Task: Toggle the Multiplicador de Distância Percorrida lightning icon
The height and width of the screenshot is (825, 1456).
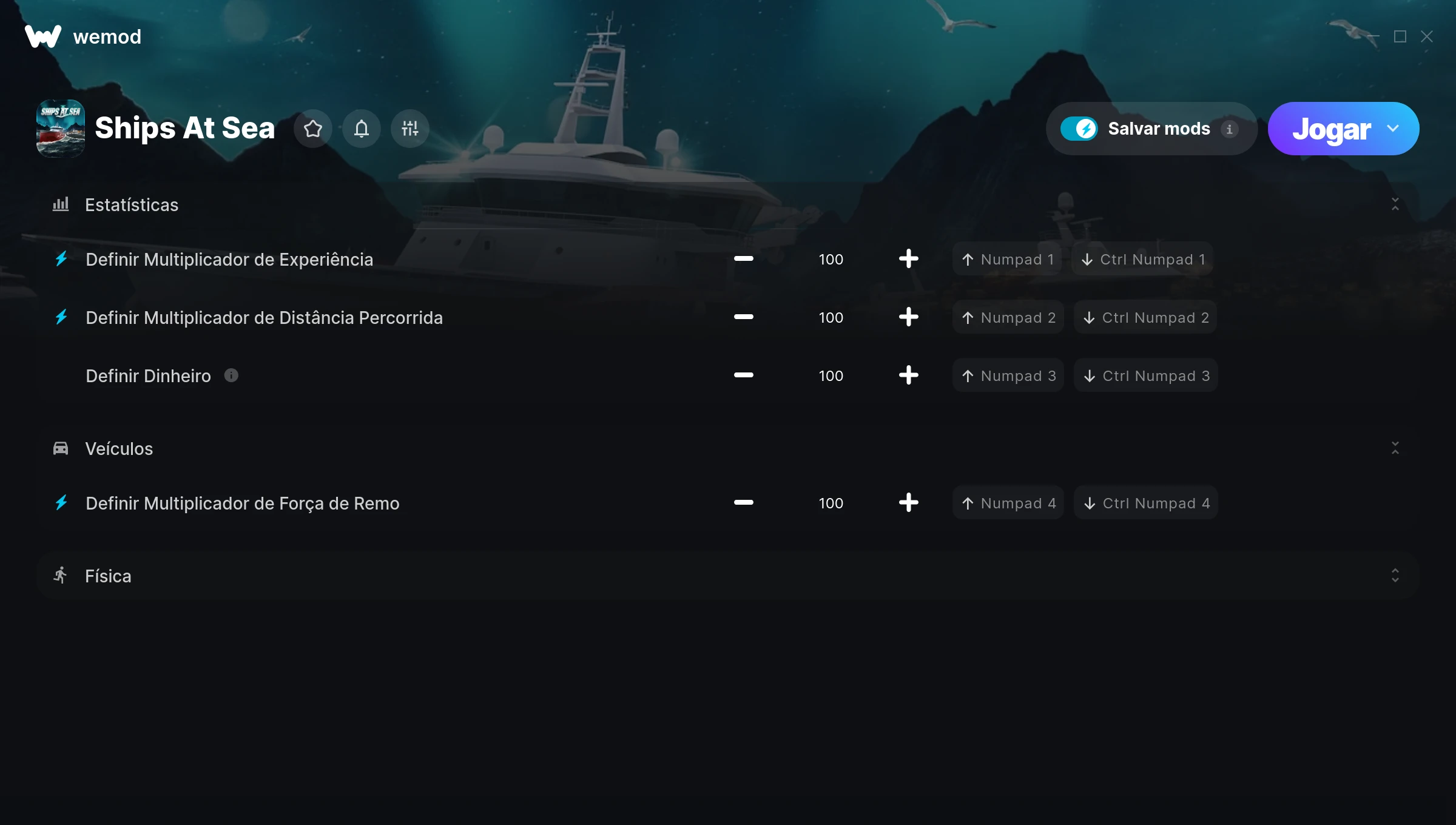Action: (x=61, y=317)
